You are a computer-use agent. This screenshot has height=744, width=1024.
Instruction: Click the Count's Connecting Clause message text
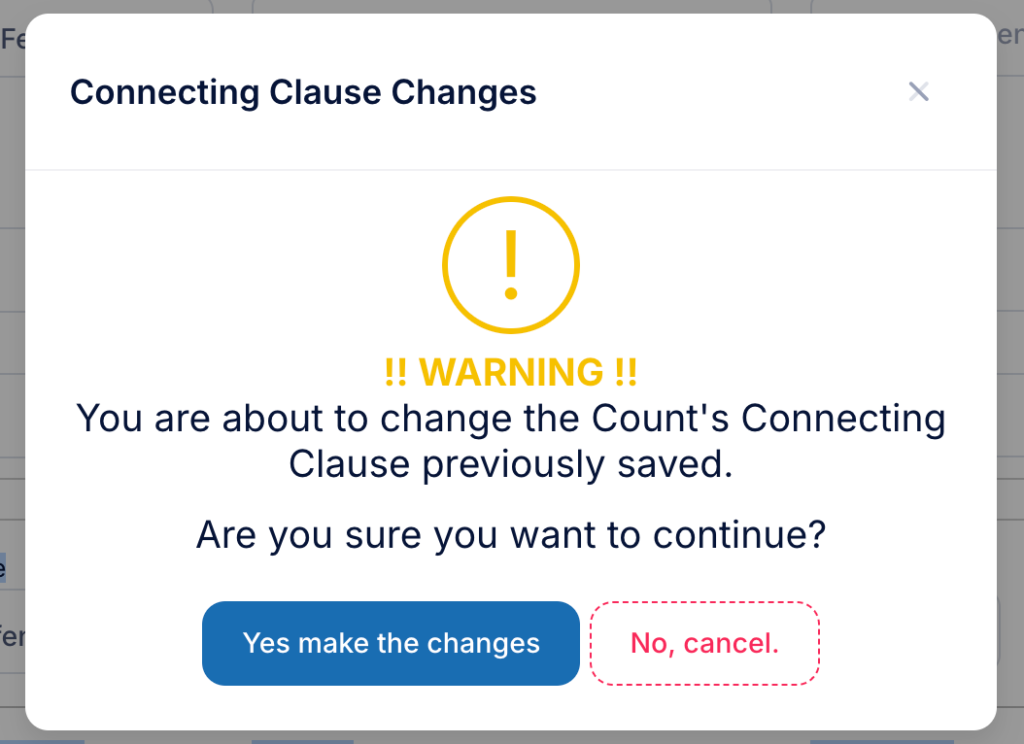pos(511,441)
